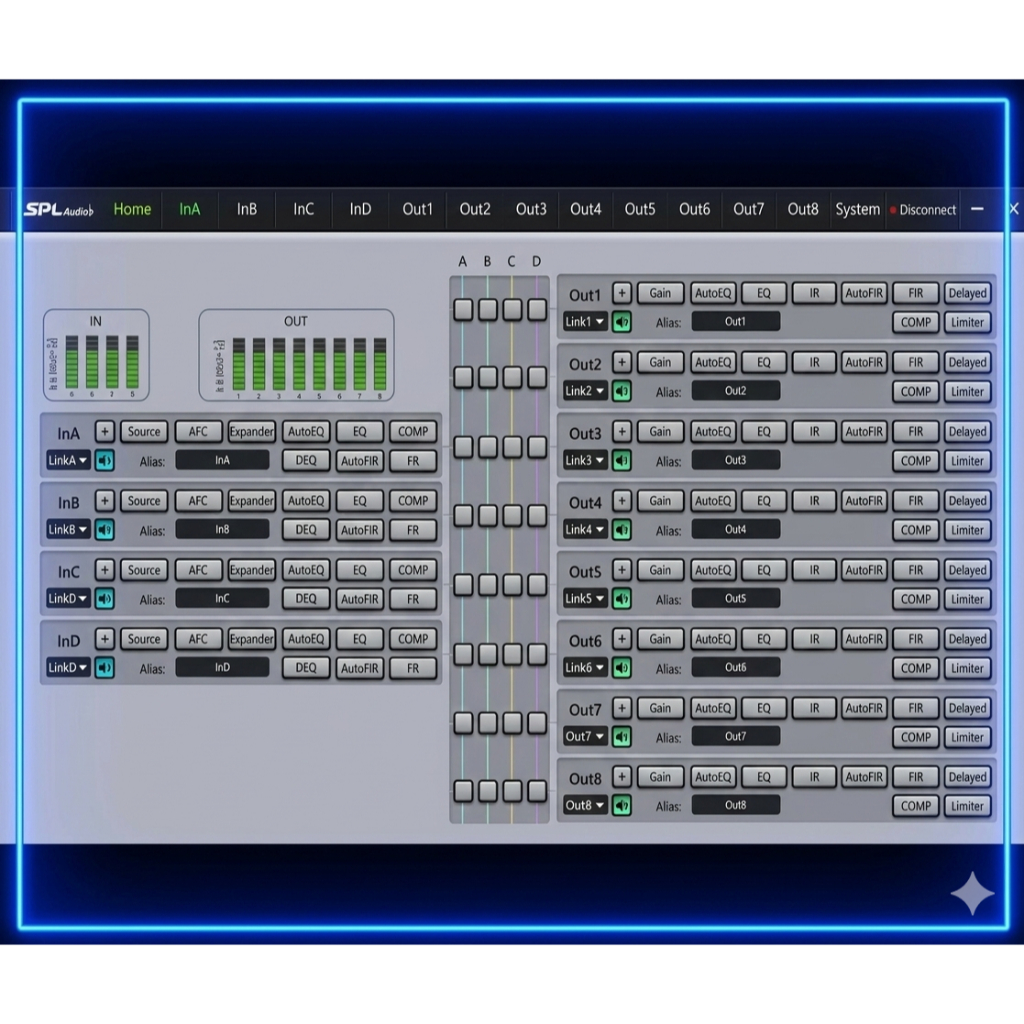Click the Out4 Alias text field
Viewport: 1024px width, 1024px height.
pyautogui.click(x=735, y=530)
